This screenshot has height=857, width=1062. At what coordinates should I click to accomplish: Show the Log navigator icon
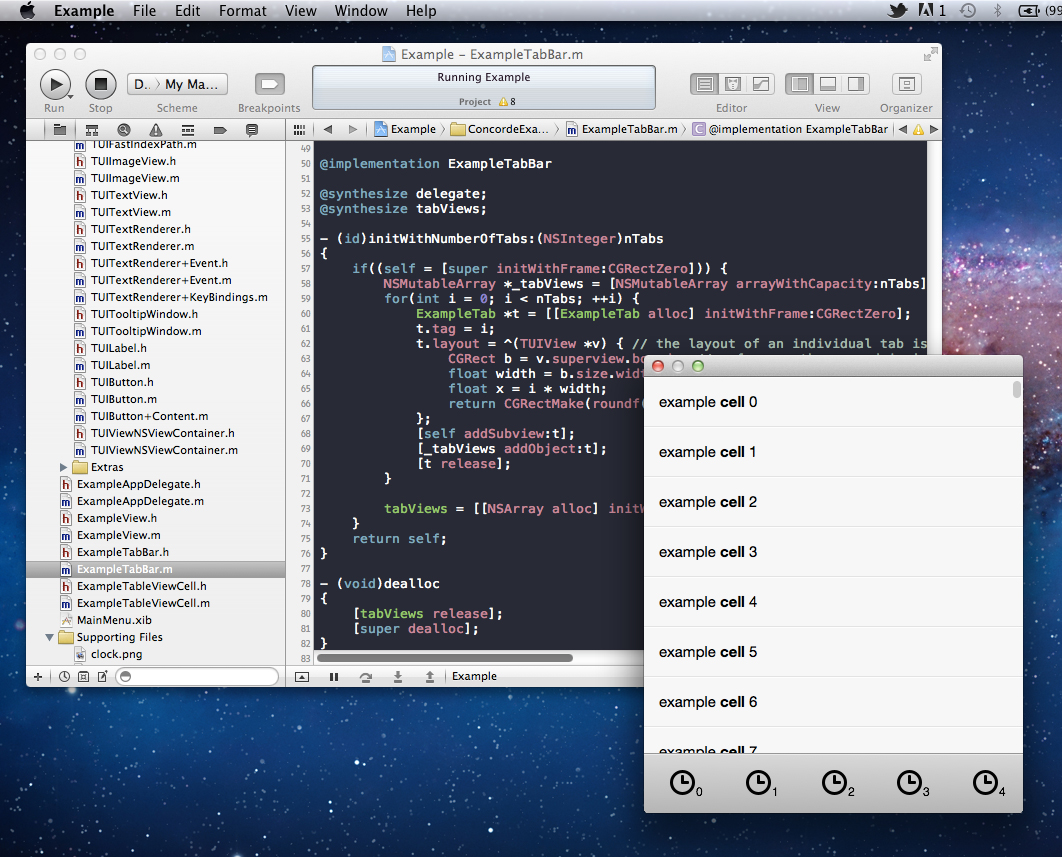[251, 129]
